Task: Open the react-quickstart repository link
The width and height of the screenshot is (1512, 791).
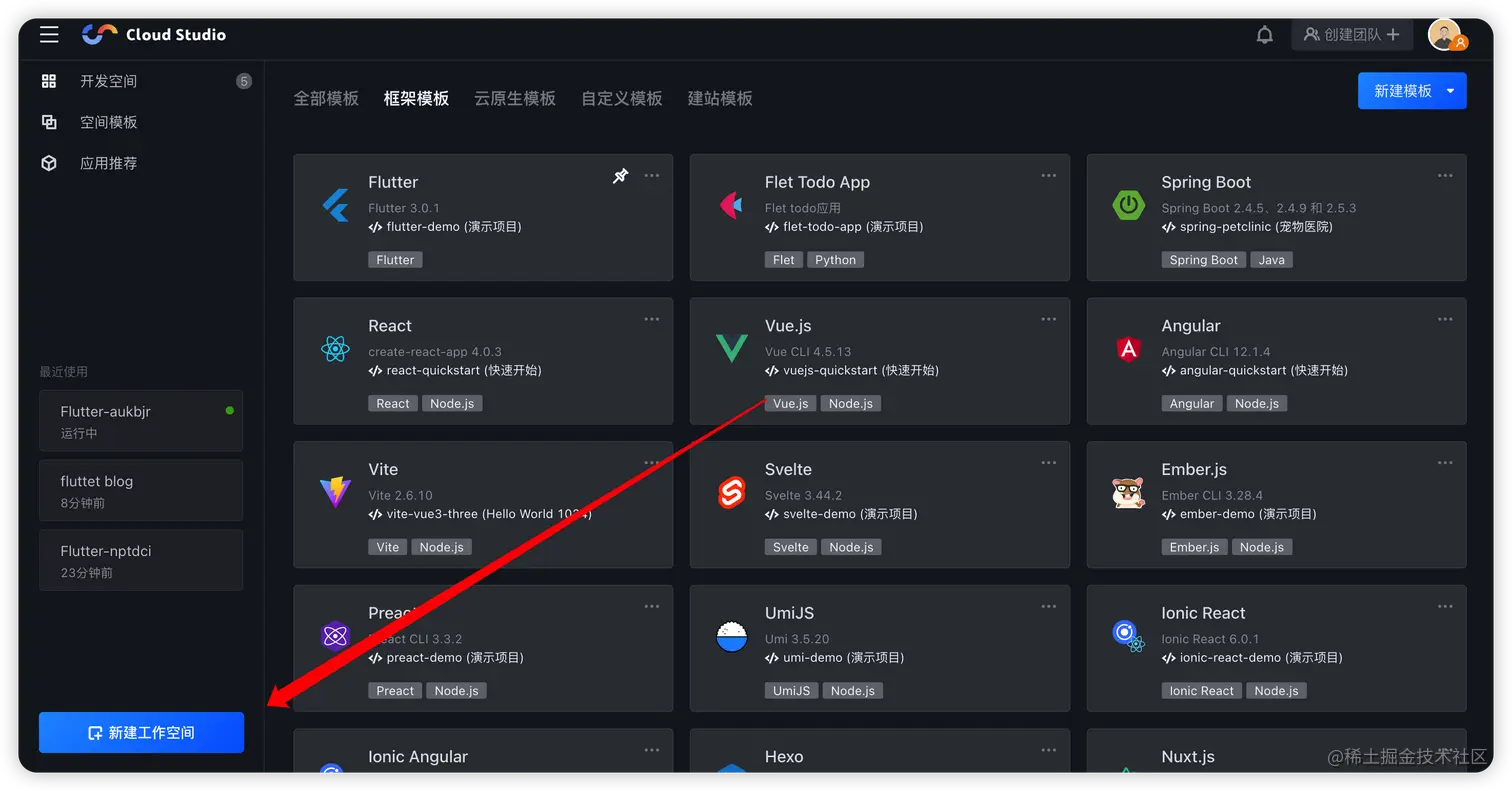Action: 455,370
